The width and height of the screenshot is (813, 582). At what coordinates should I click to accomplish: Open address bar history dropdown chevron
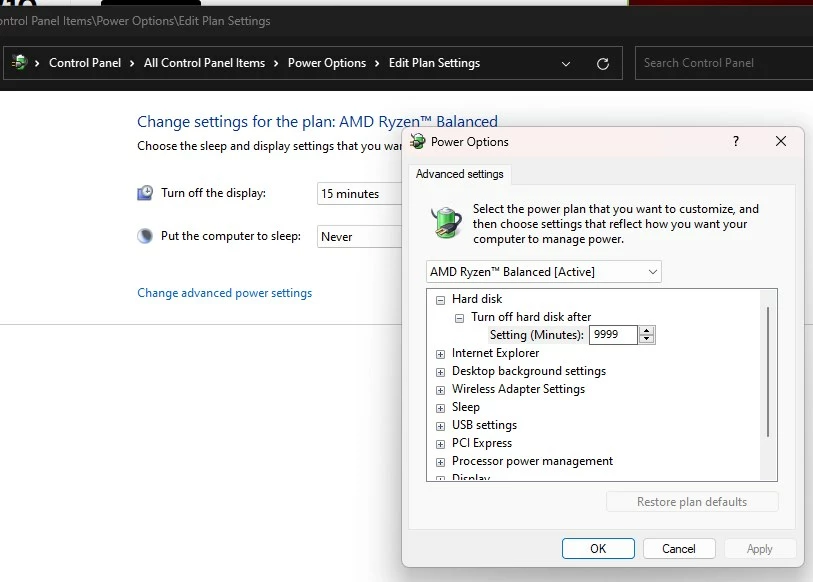point(566,64)
